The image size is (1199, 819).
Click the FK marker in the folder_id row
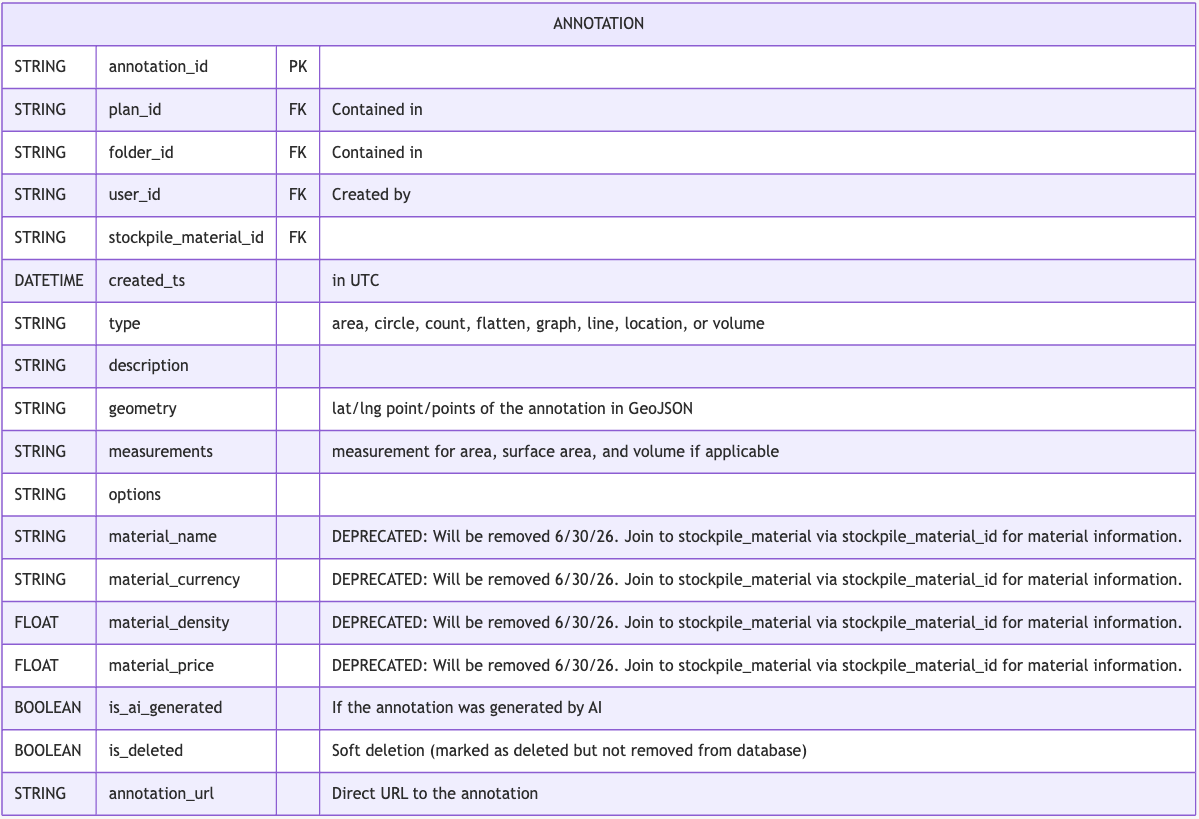click(x=298, y=152)
